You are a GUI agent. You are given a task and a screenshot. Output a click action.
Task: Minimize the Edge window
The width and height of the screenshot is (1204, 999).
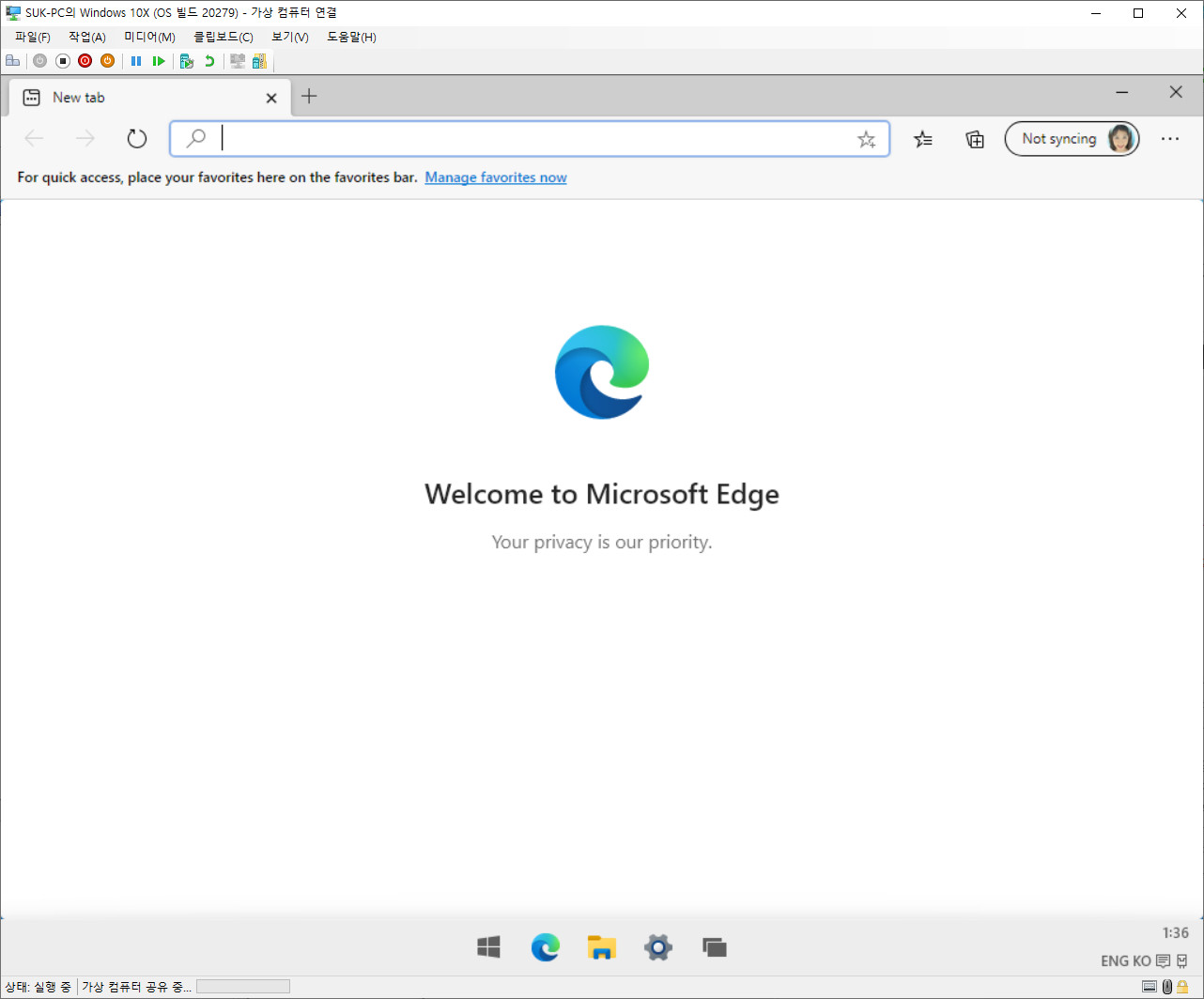(x=1121, y=92)
